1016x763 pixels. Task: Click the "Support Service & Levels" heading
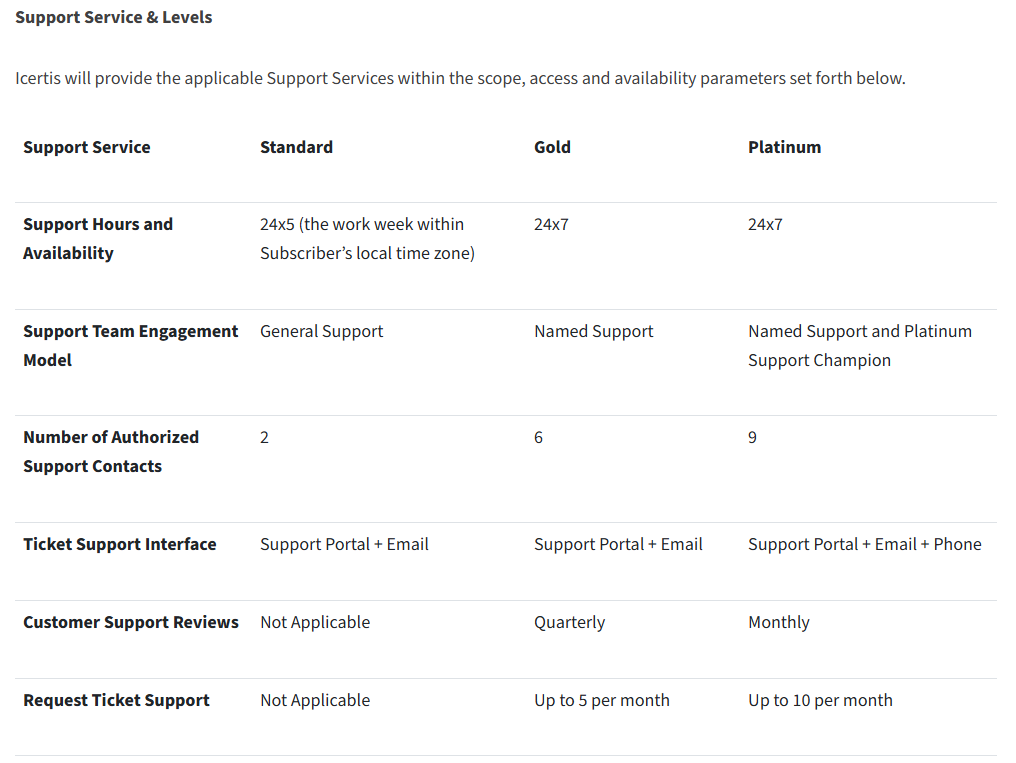(x=114, y=17)
